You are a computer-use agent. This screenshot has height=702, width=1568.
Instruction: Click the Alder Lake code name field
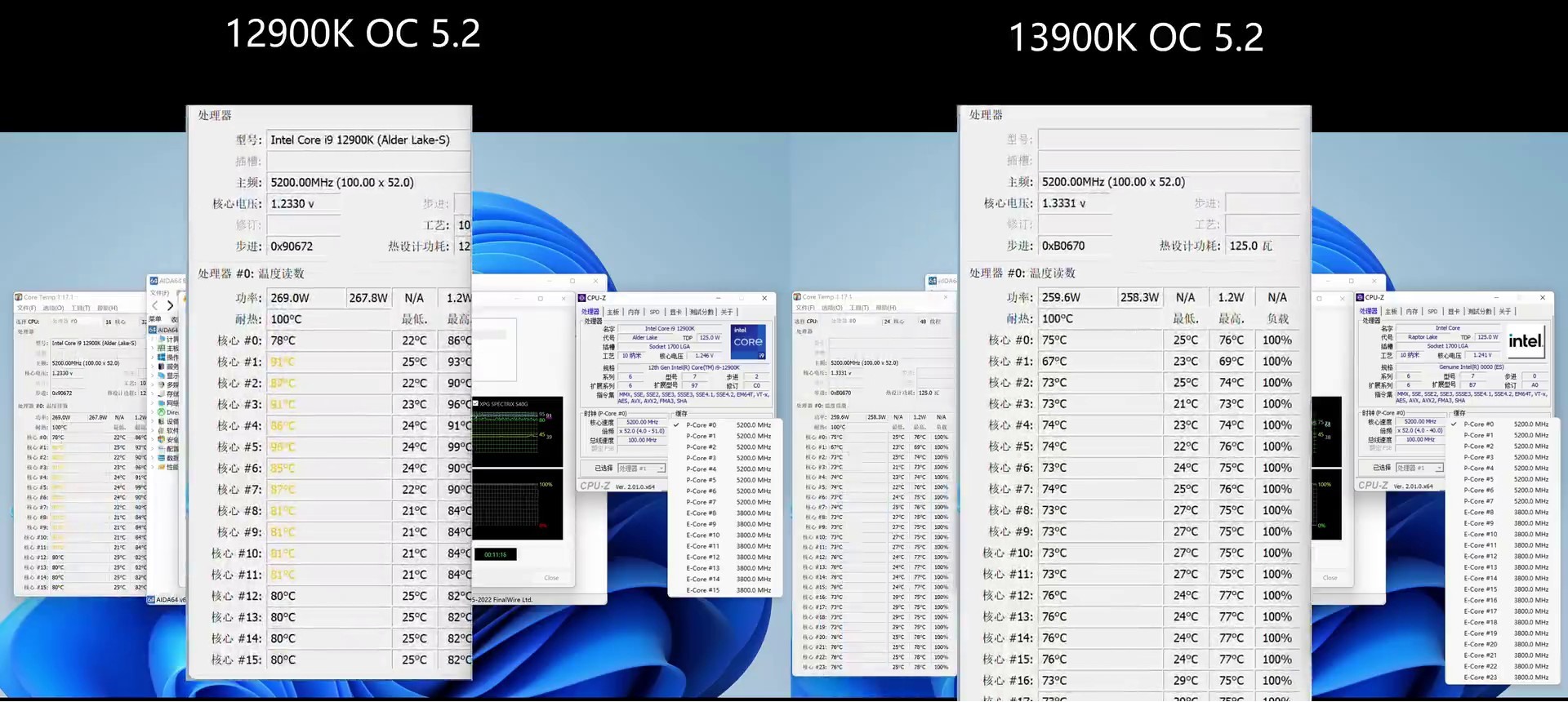click(644, 337)
